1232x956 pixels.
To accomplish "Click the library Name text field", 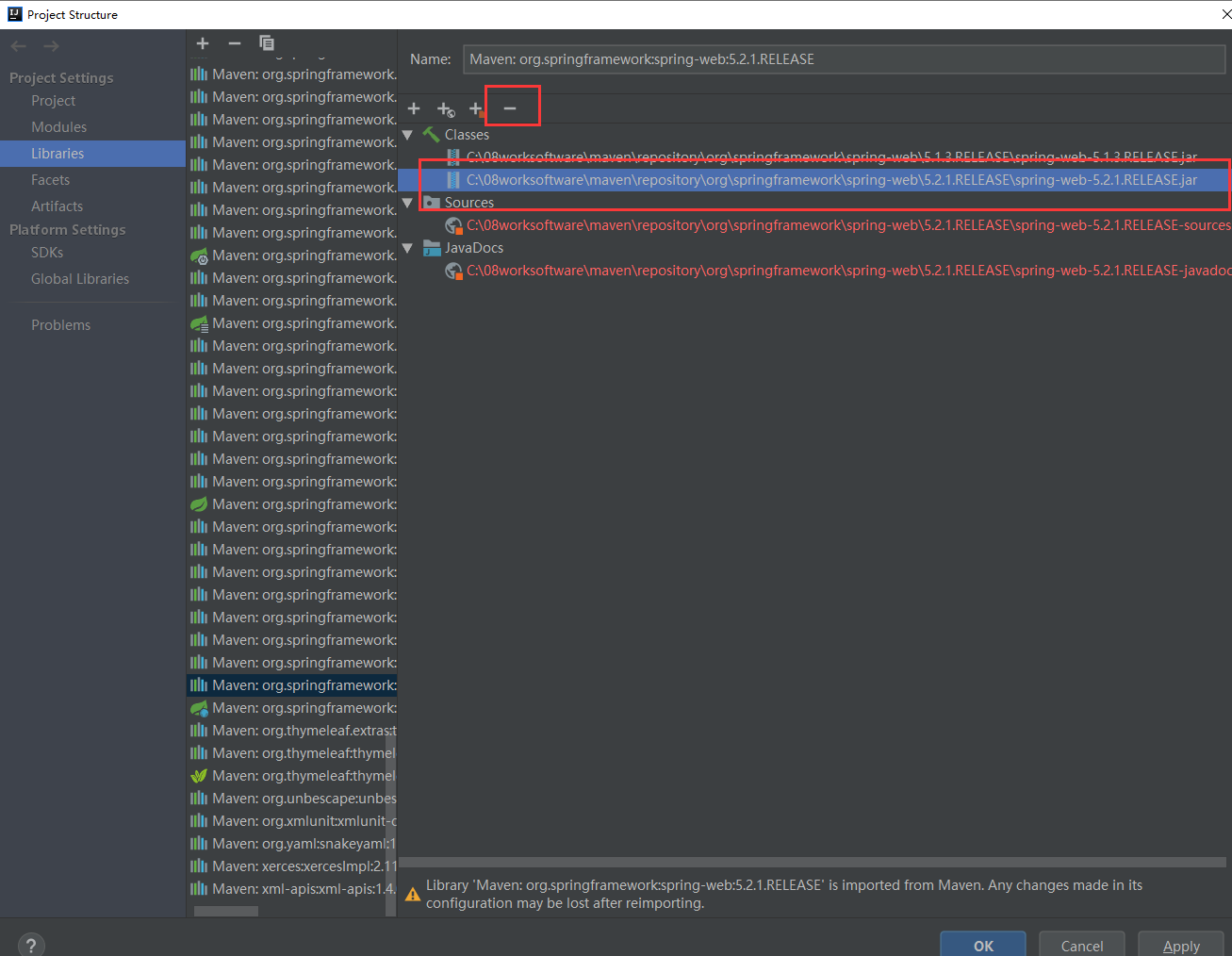I will [844, 59].
